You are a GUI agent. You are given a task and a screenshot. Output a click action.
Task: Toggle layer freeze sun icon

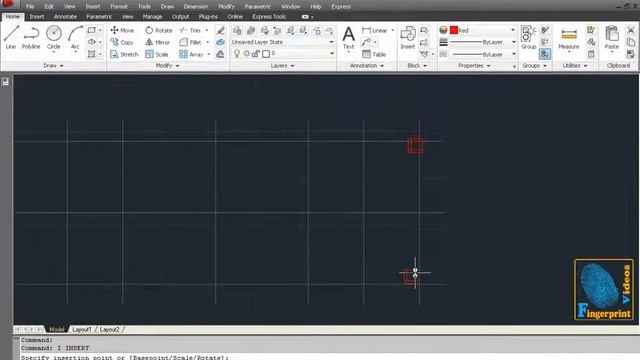click(x=247, y=53)
